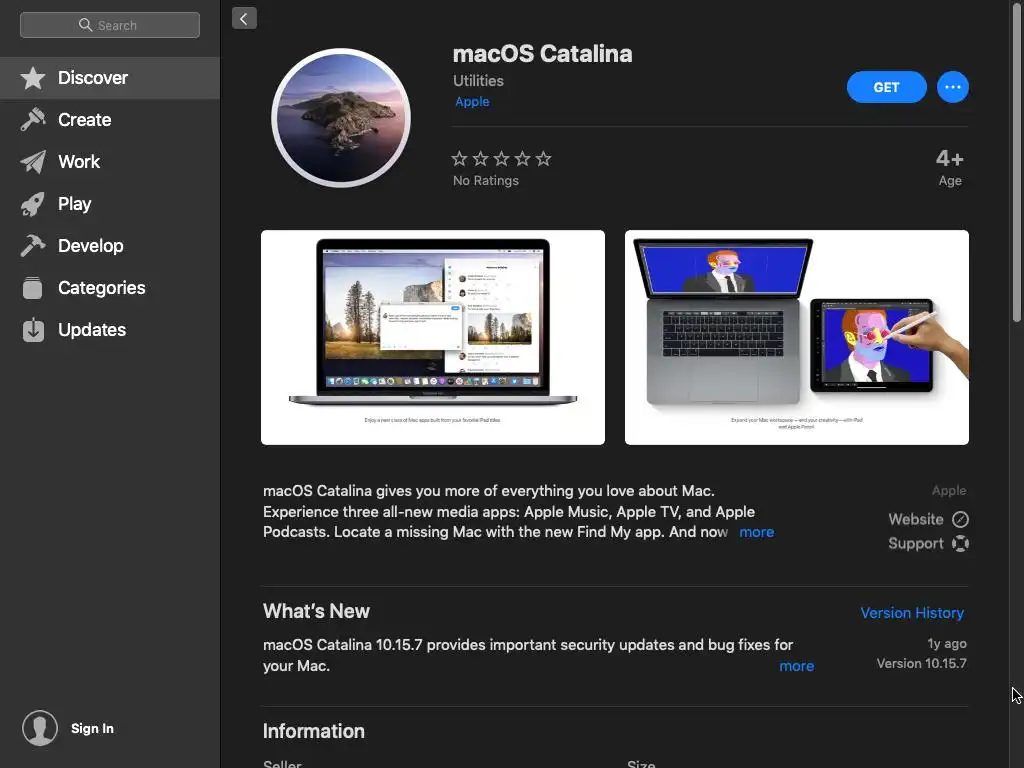
Task: Open the MacBook and iPad Sidecar screenshot
Action: tap(797, 338)
